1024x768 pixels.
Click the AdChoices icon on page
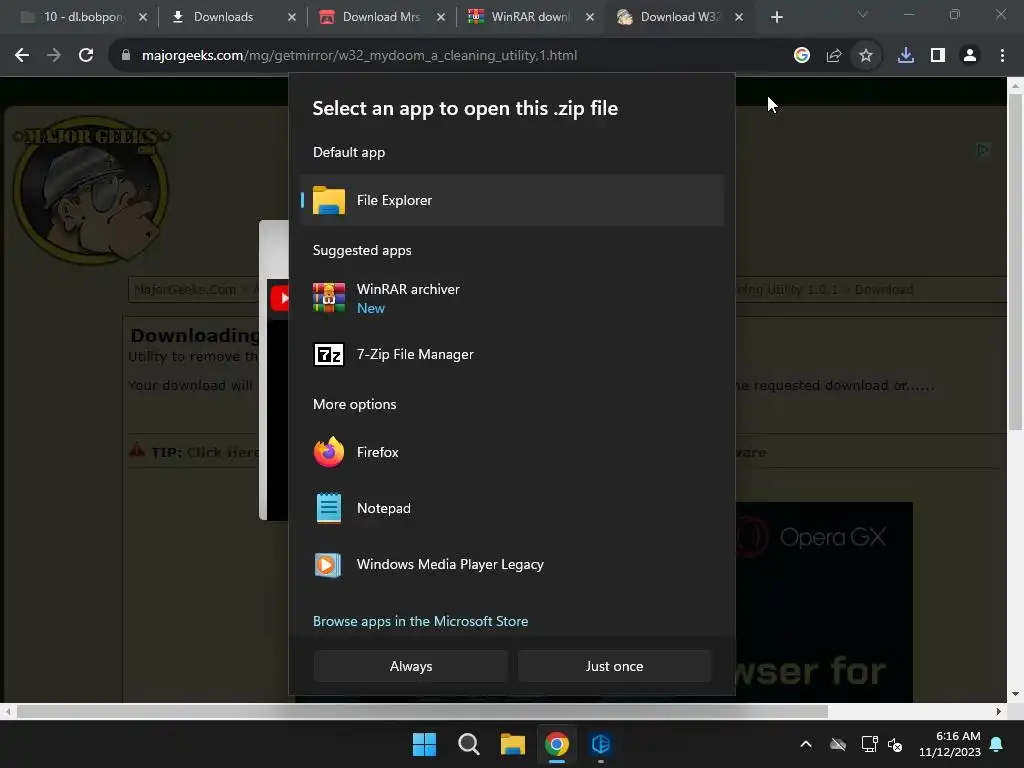pyautogui.click(x=983, y=150)
